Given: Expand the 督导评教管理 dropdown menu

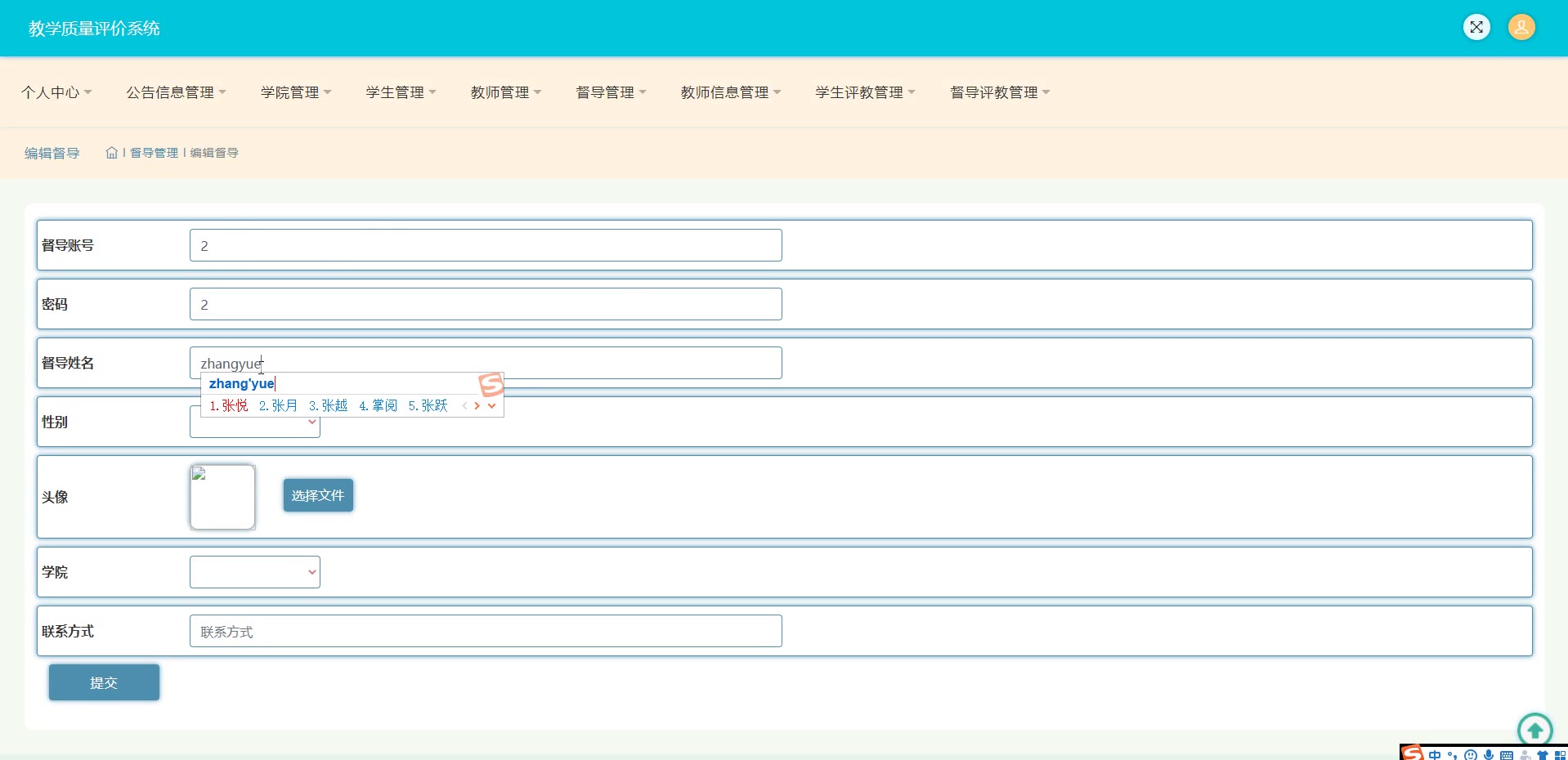Looking at the screenshot, I should (1000, 92).
